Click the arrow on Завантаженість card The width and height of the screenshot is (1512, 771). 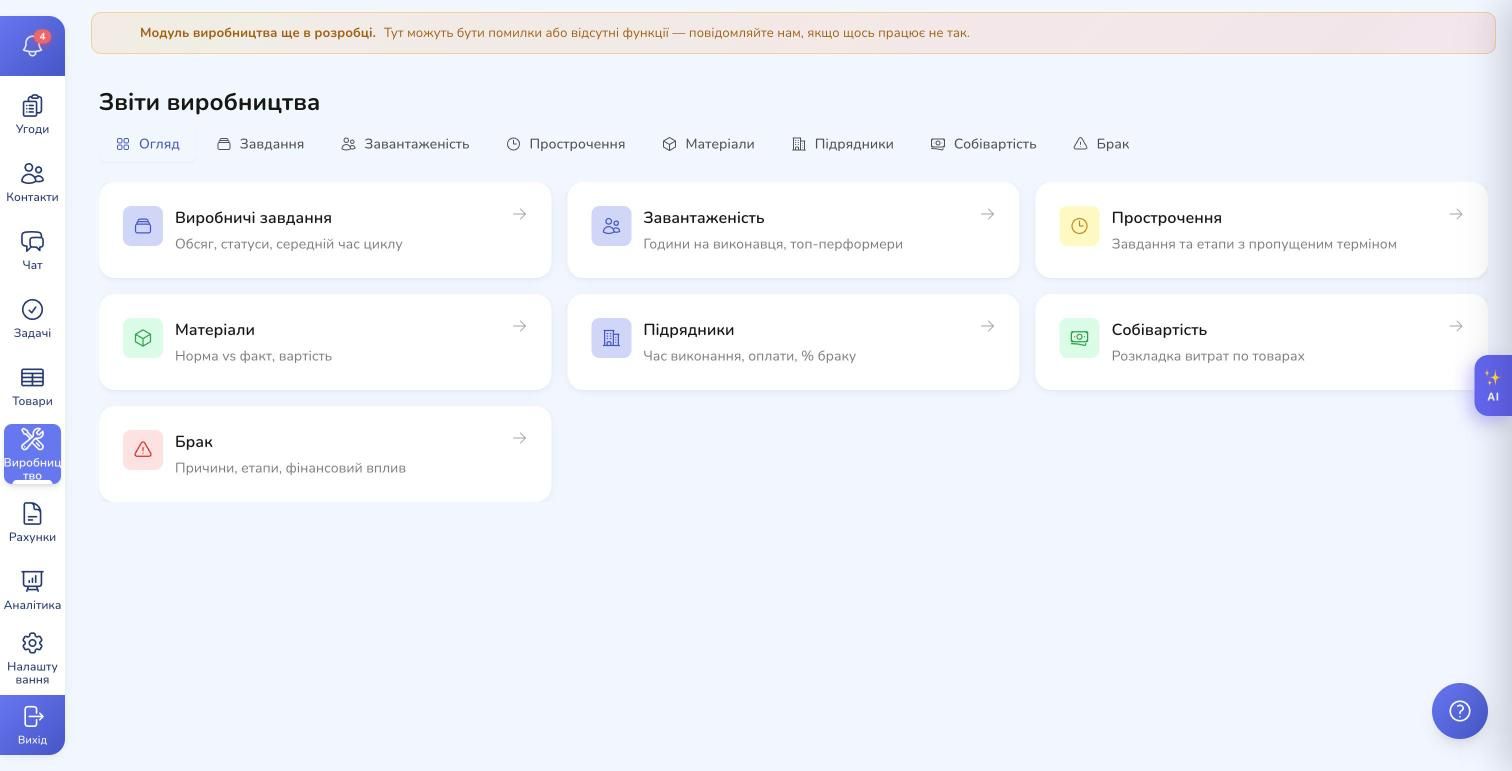coord(987,214)
